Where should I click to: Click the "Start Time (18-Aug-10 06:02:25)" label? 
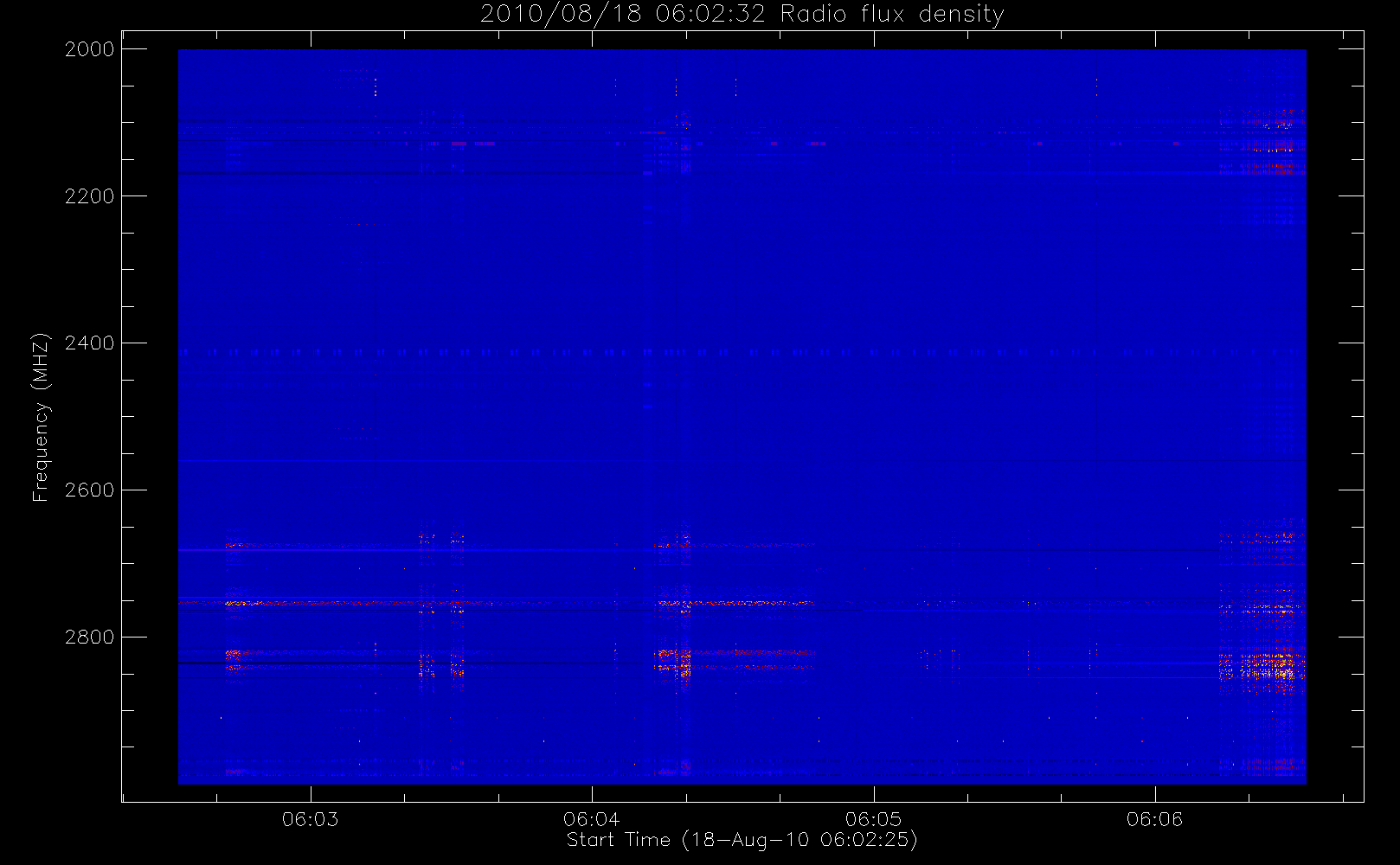[x=742, y=840]
